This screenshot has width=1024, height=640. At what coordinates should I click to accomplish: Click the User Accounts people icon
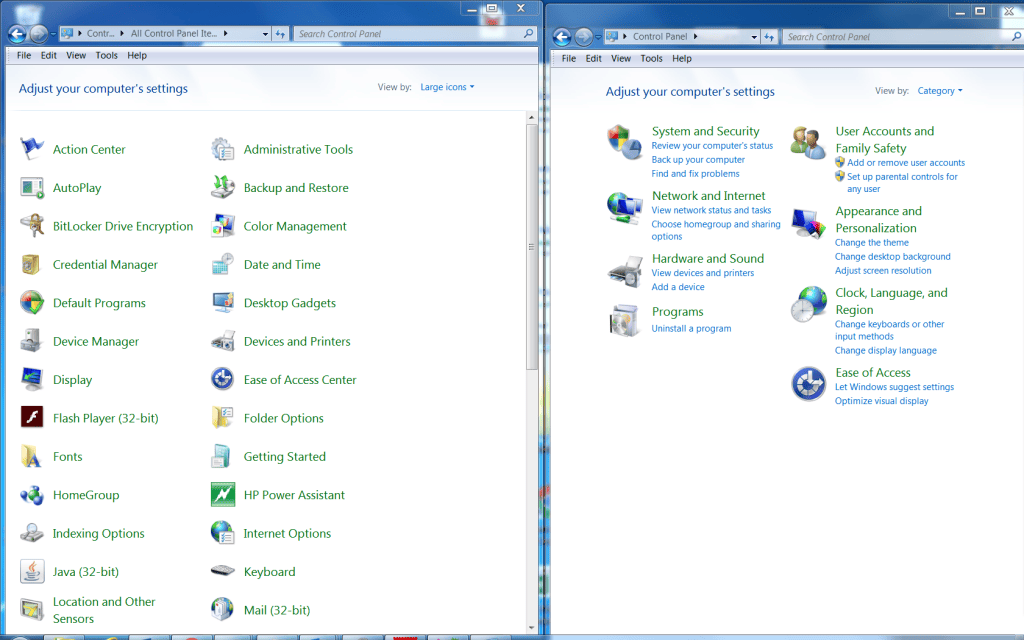point(808,142)
